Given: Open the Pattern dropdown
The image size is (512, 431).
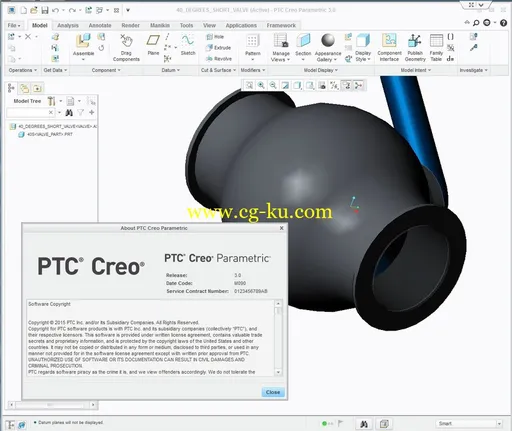Looking at the screenshot, I should 253,60.
